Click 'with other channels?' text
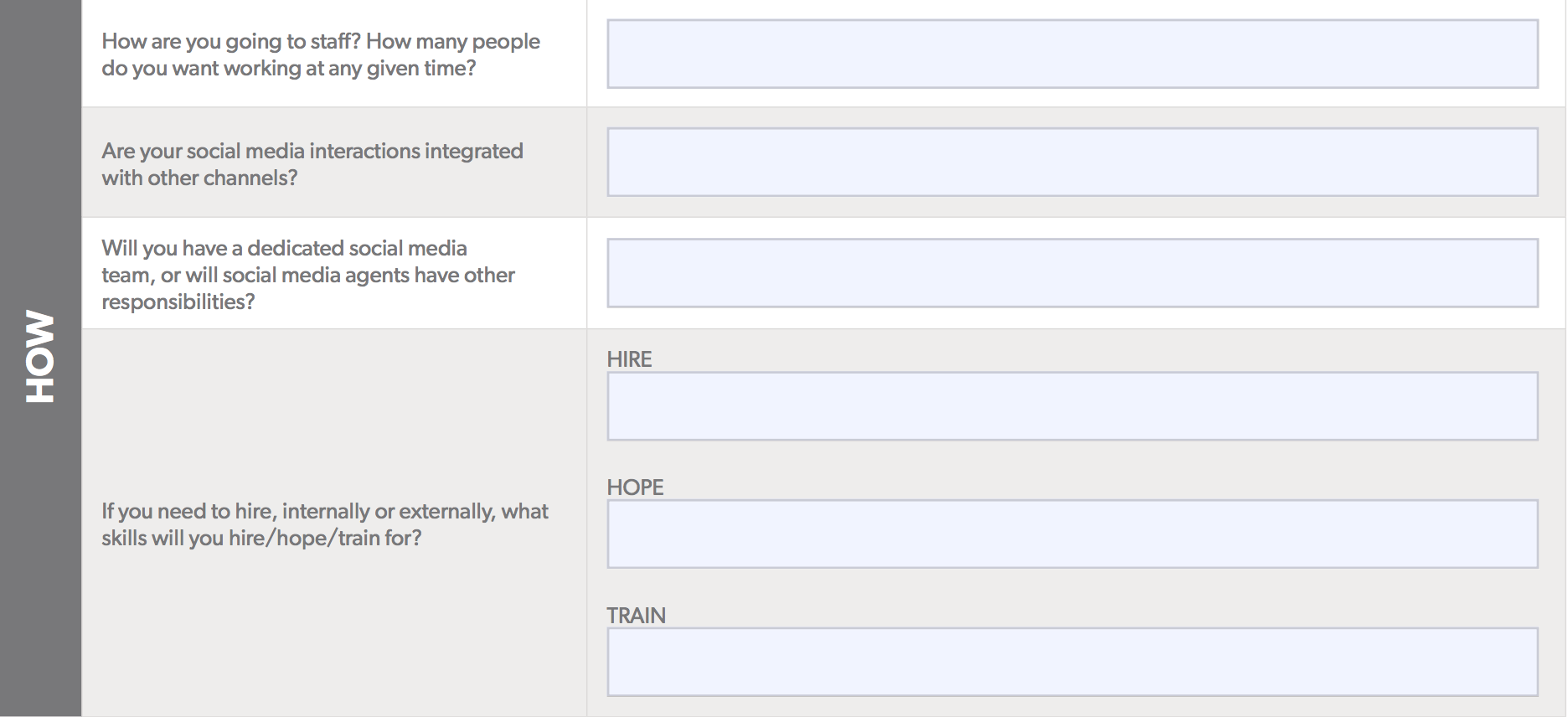The width and height of the screenshot is (1568, 717). 199,178
